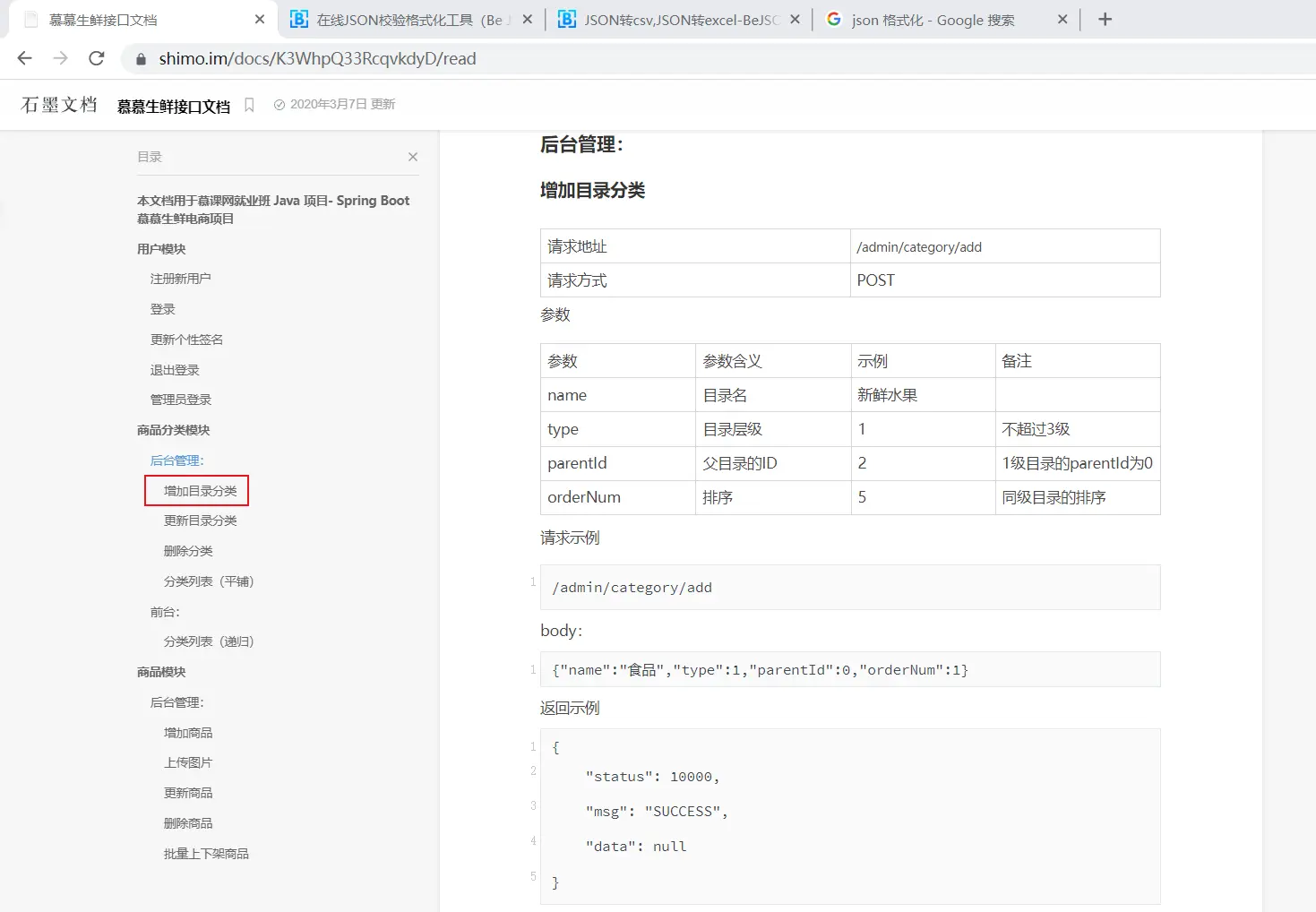Click the 石墨文档 logo
The width and height of the screenshot is (1316, 912).
(x=59, y=105)
